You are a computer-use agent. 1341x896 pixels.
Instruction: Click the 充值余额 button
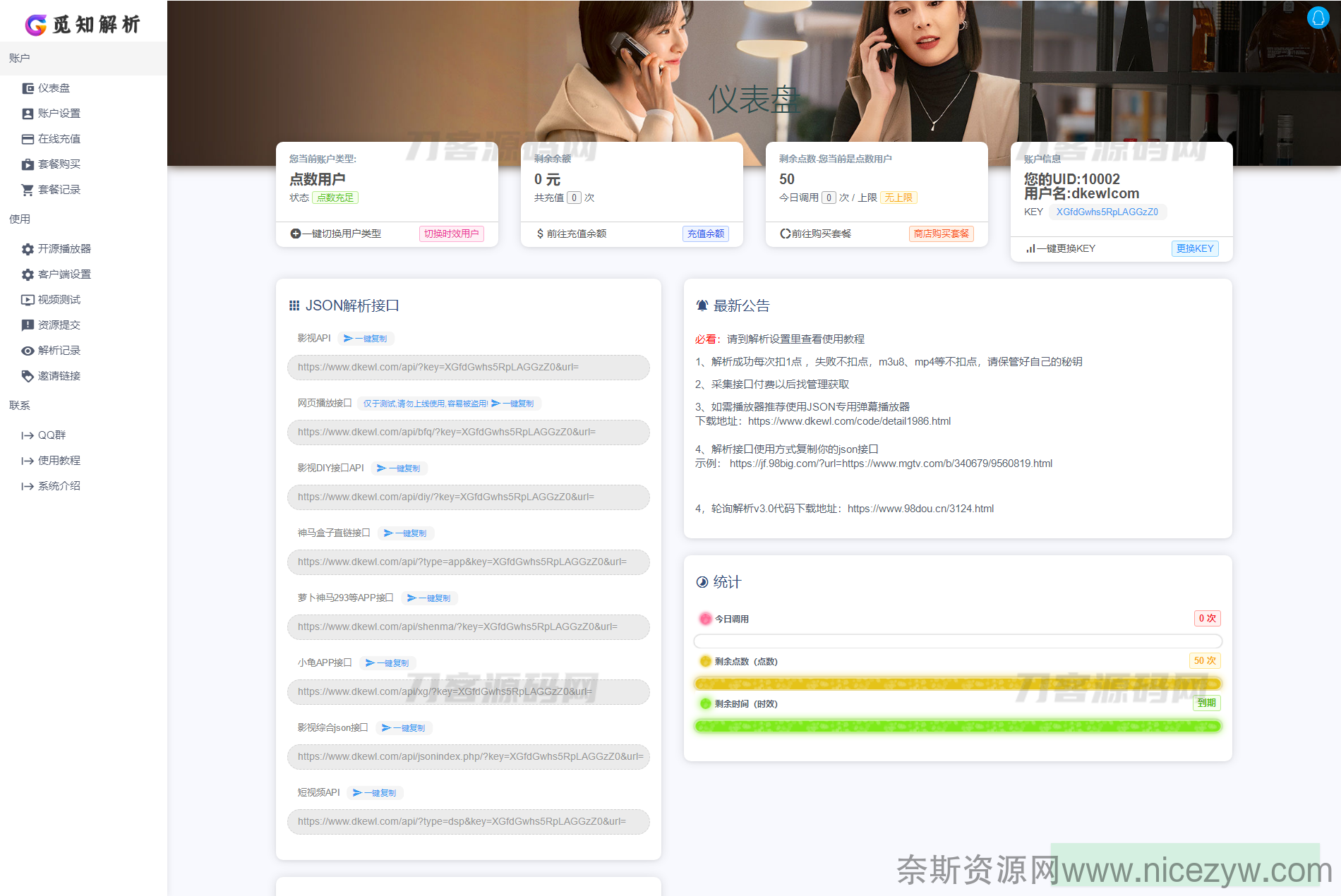pyautogui.click(x=706, y=234)
